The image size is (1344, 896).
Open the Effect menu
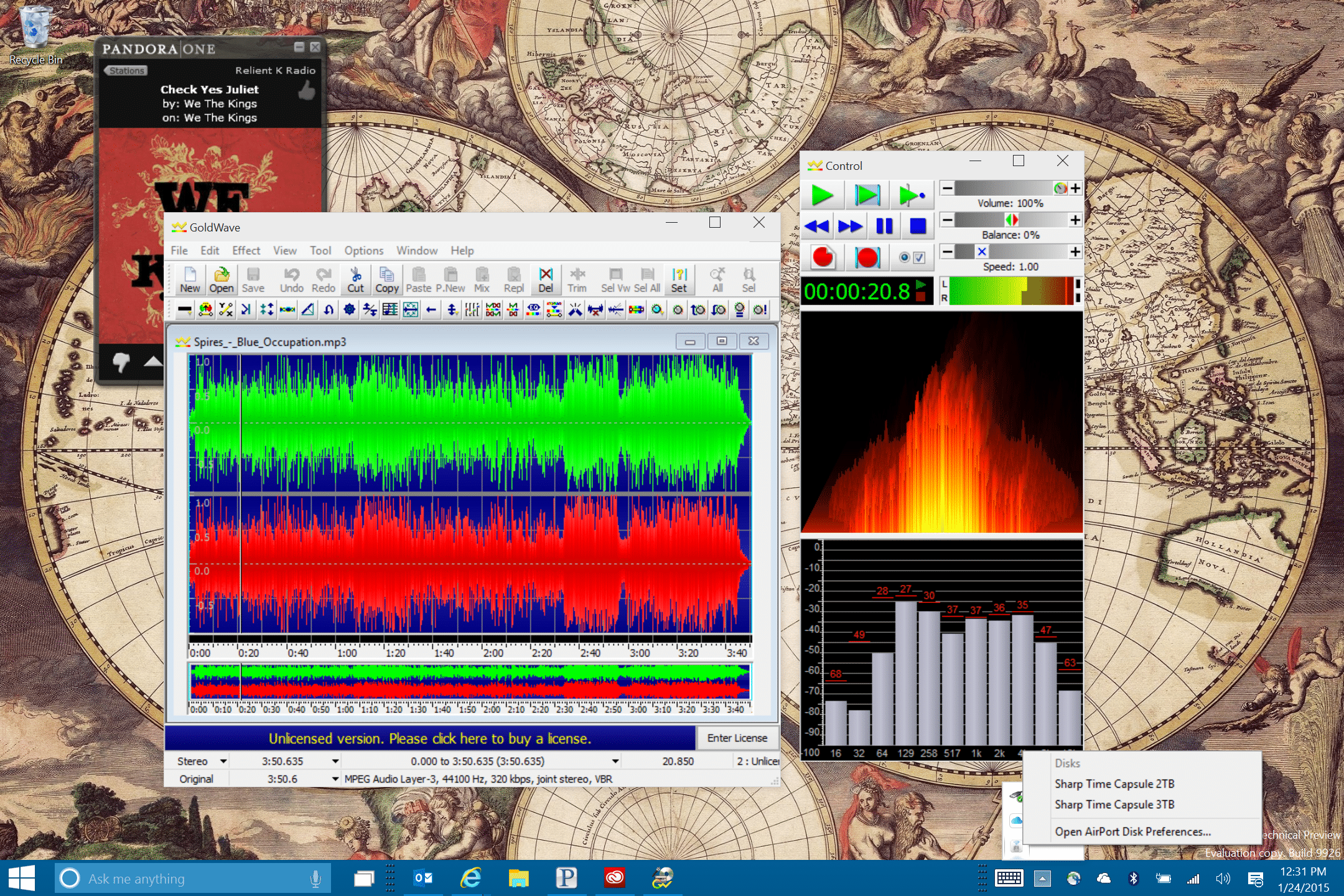coord(246,250)
